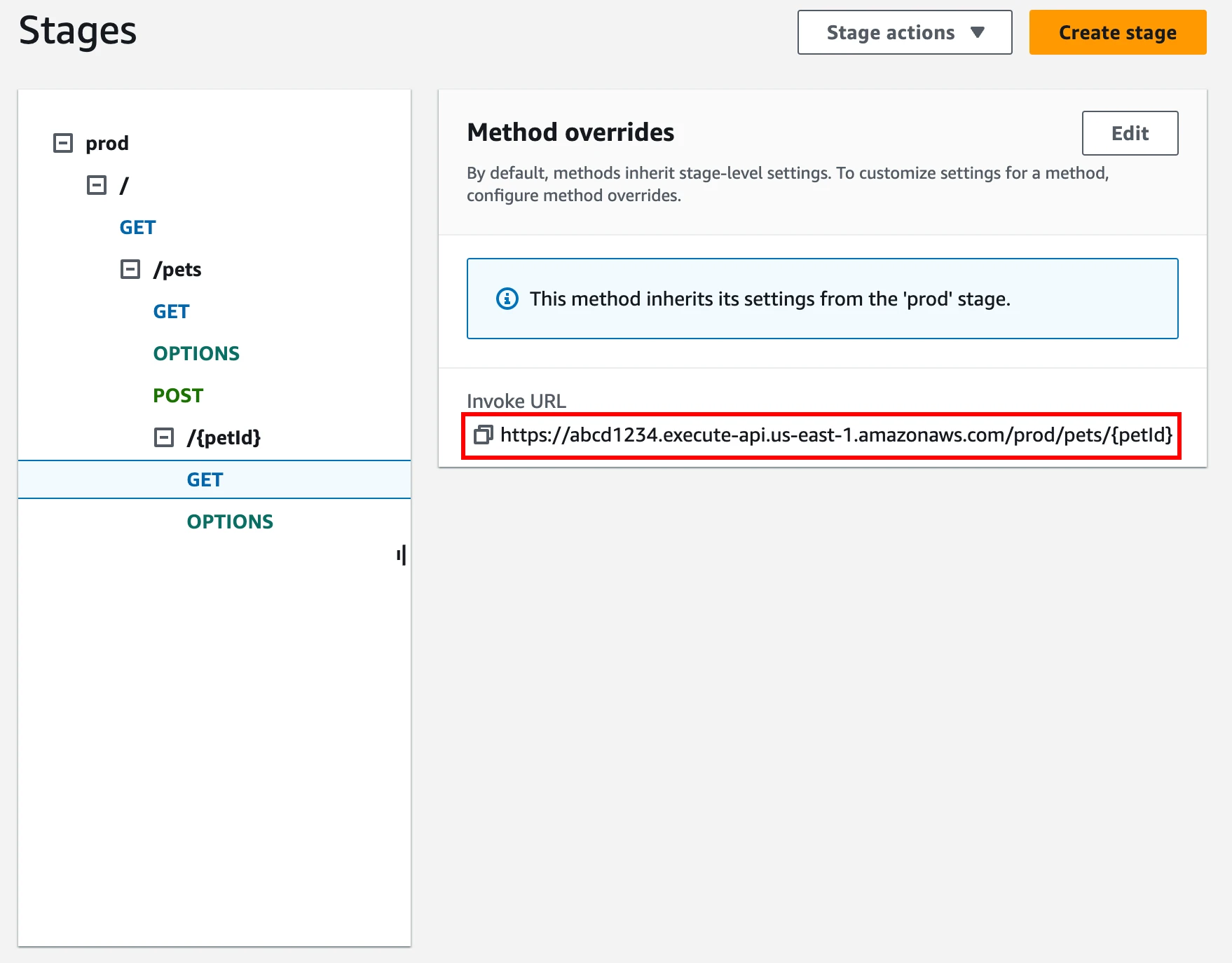Viewport: 1232px width, 963px height.
Task: Click the Invoke URL https://abcd1234... text
Action: [x=837, y=435]
